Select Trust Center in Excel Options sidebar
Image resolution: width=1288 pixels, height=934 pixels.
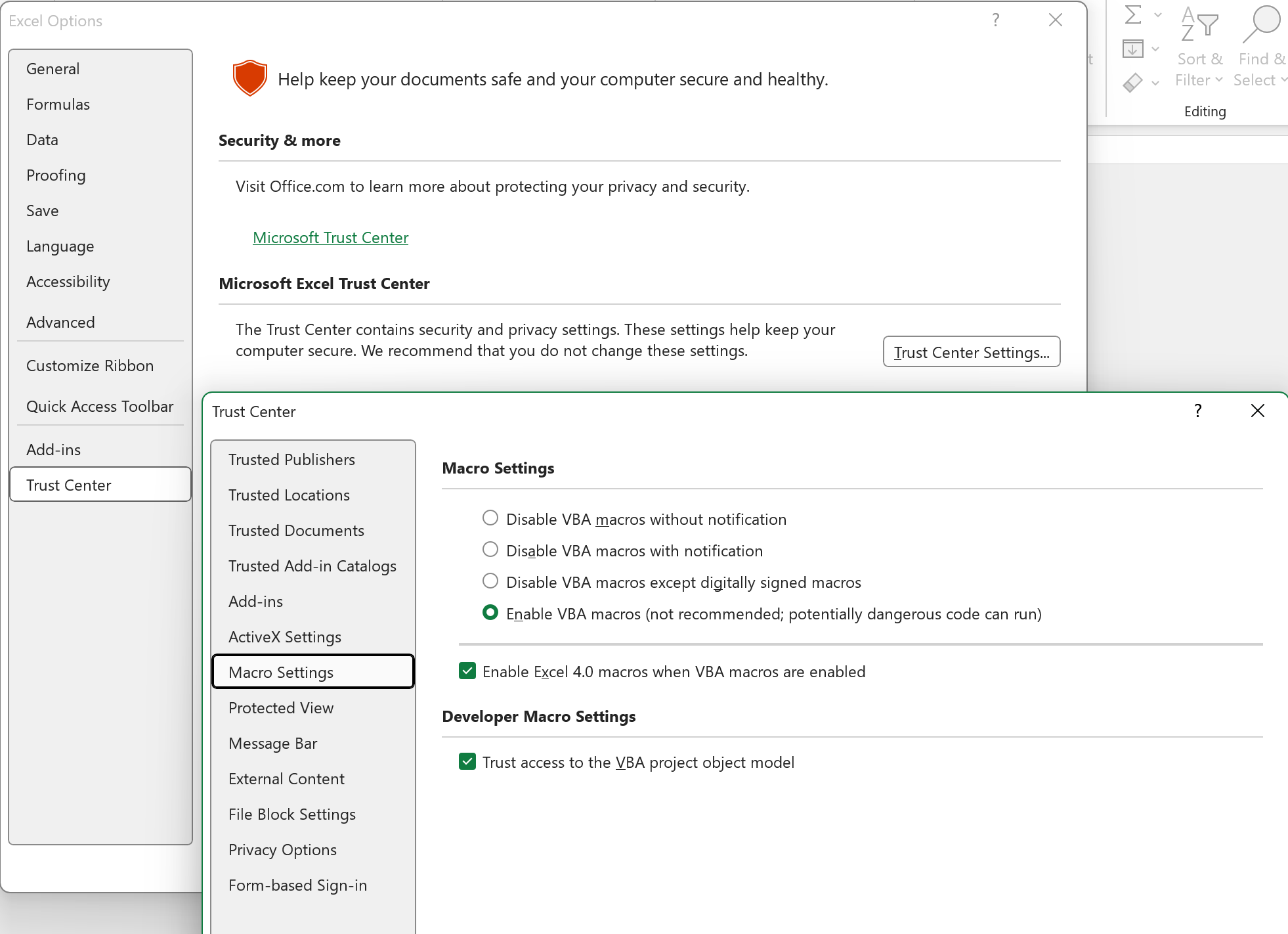coord(100,485)
